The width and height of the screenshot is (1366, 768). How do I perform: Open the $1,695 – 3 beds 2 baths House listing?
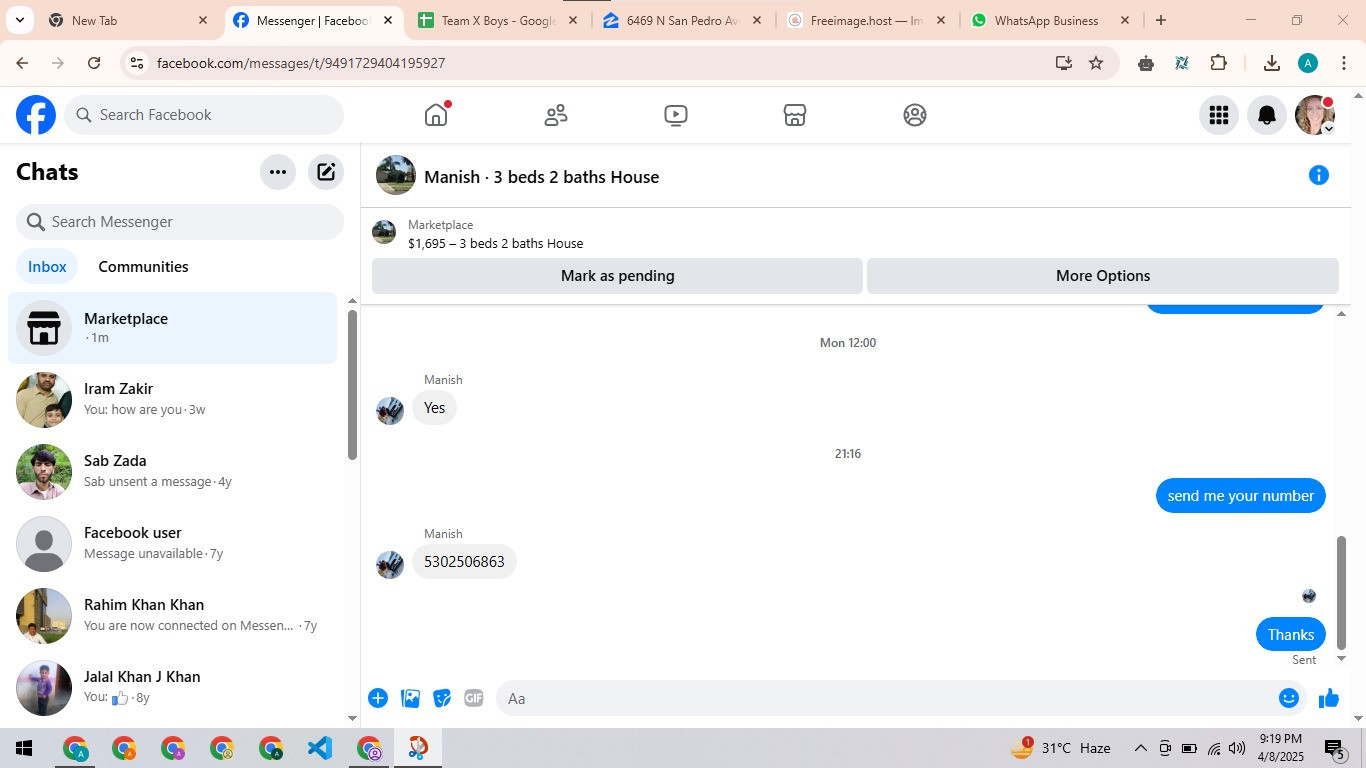(495, 243)
